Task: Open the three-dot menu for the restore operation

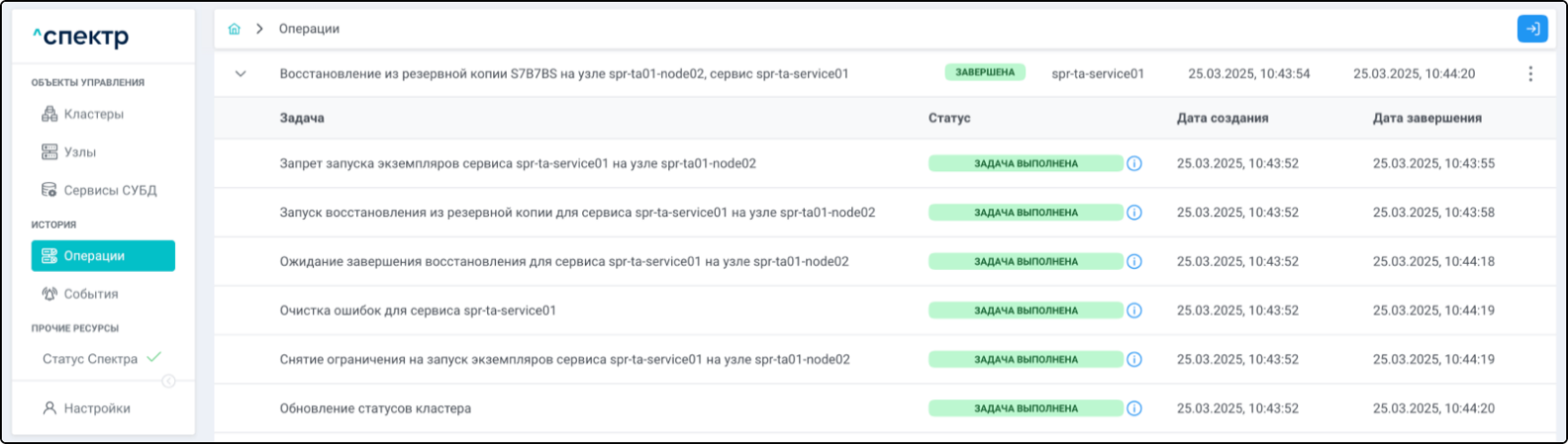Action: (x=1530, y=74)
